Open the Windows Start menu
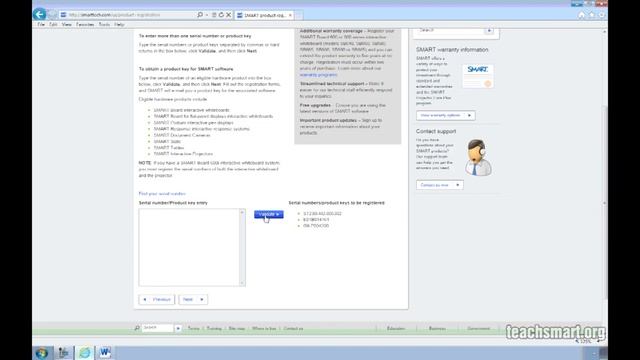The width and height of the screenshot is (640, 360). pos(41,353)
